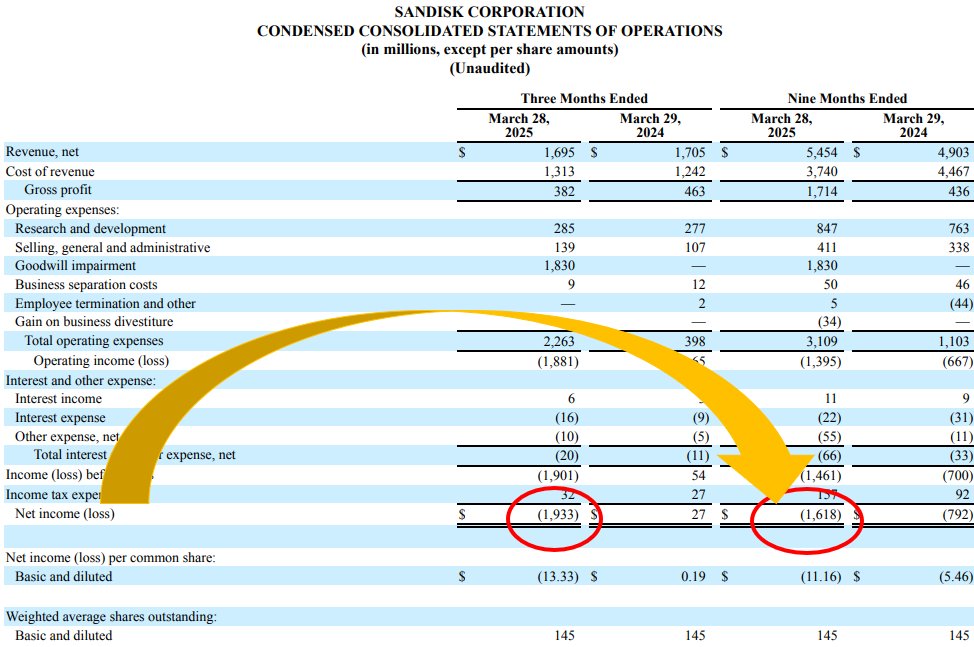Click cost of revenue value 4,467

coord(954,171)
